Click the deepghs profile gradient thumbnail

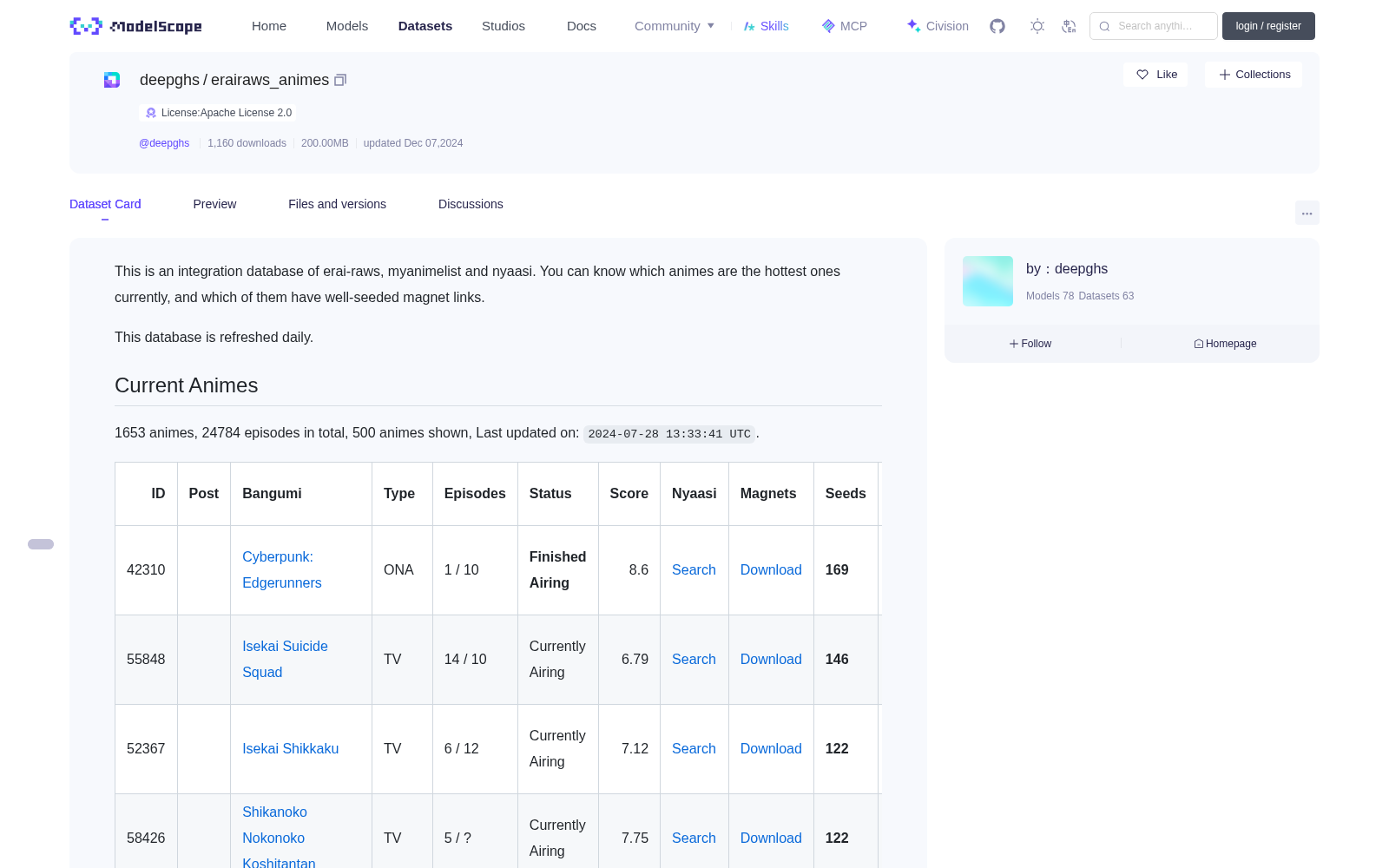988,281
